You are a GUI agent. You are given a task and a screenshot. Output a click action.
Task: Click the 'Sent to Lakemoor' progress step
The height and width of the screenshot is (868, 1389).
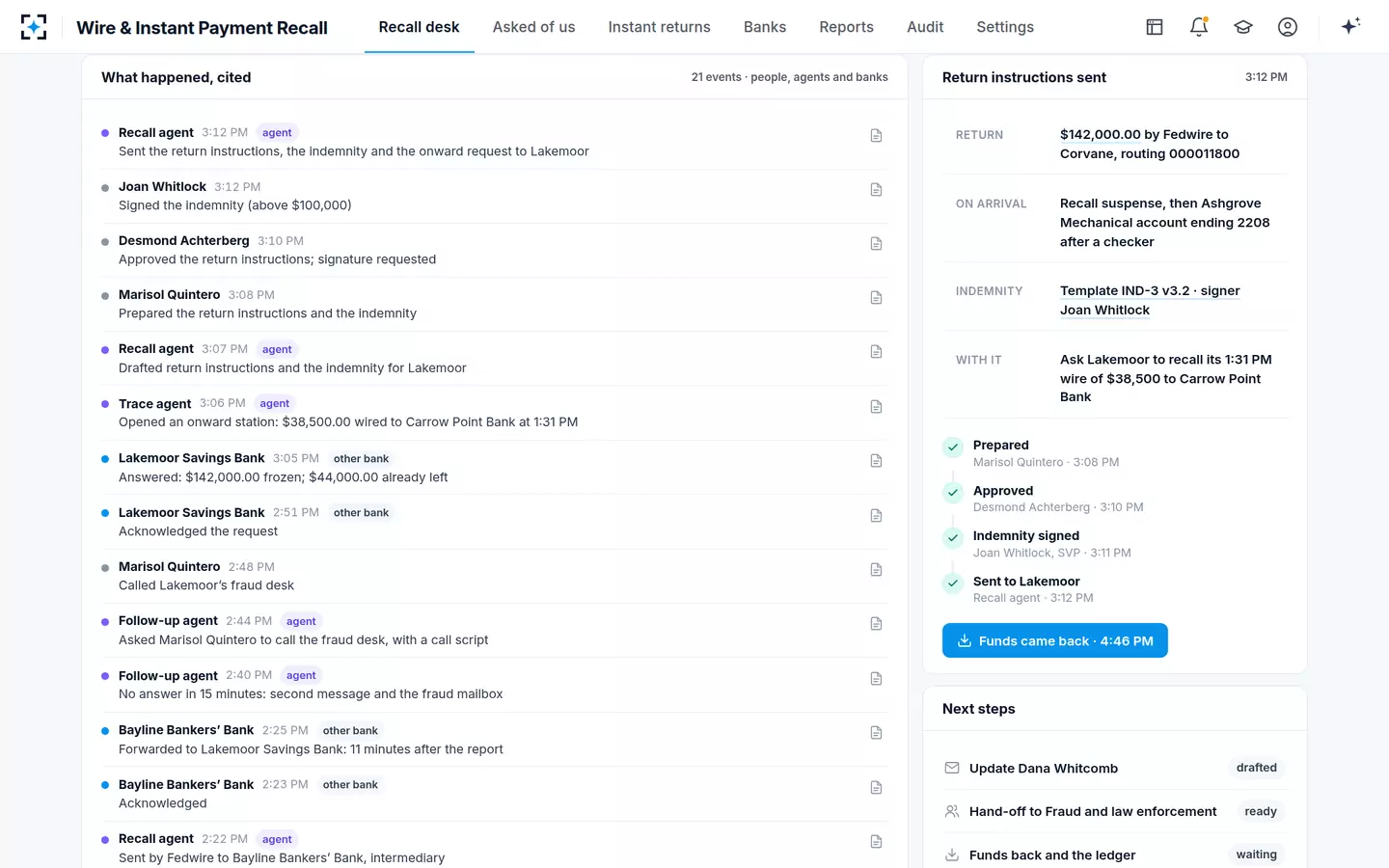pos(1026,582)
